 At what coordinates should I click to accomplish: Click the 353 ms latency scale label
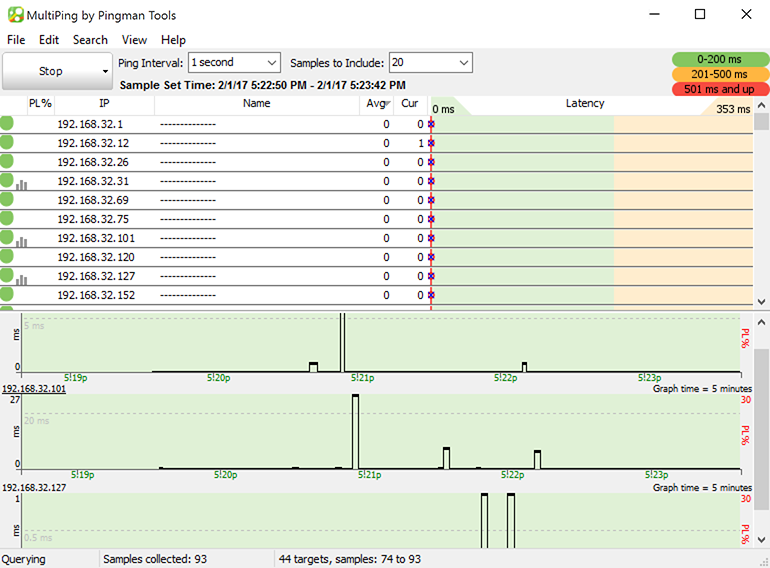click(x=733, y=109)
